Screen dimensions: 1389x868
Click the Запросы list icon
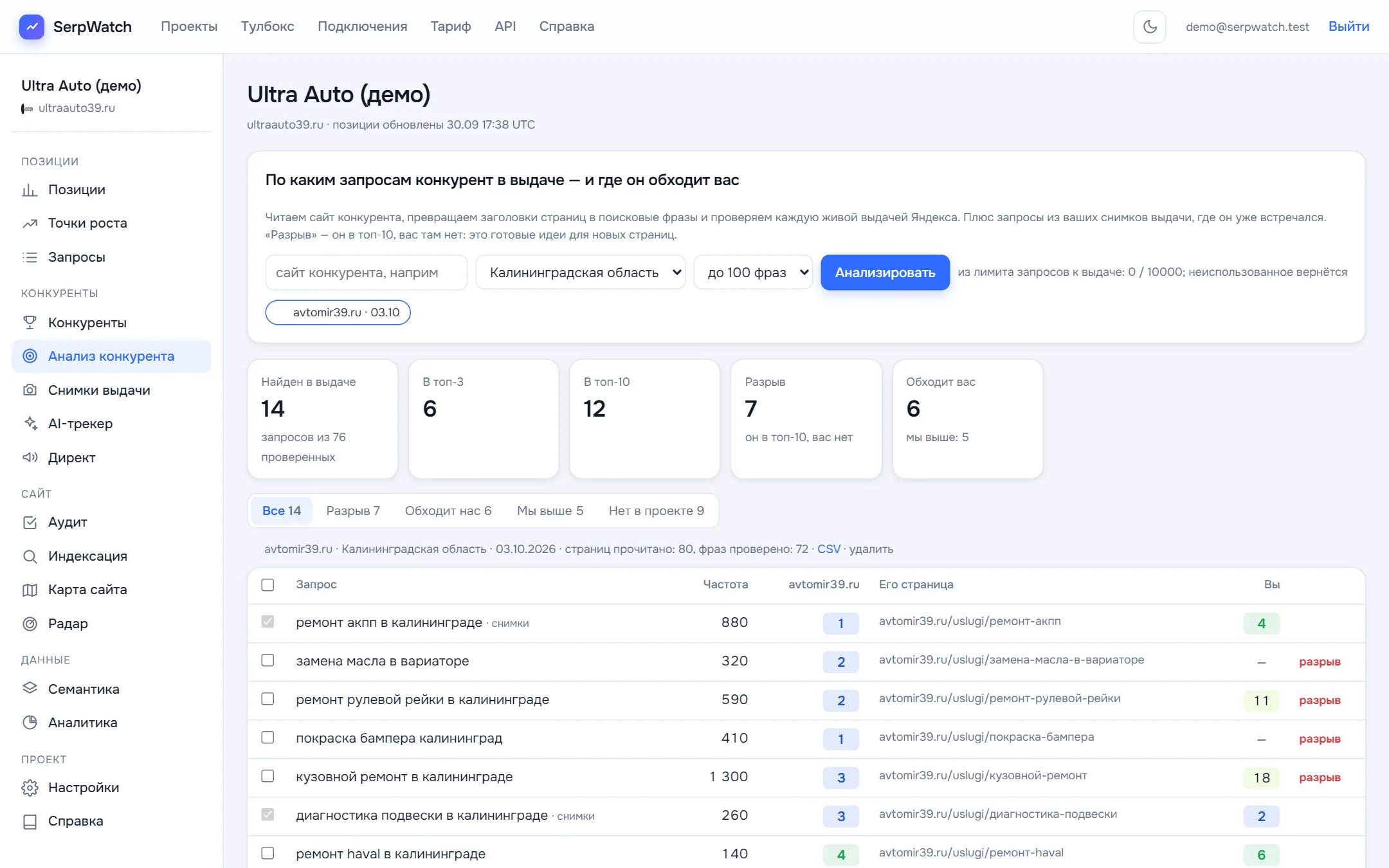30,257
